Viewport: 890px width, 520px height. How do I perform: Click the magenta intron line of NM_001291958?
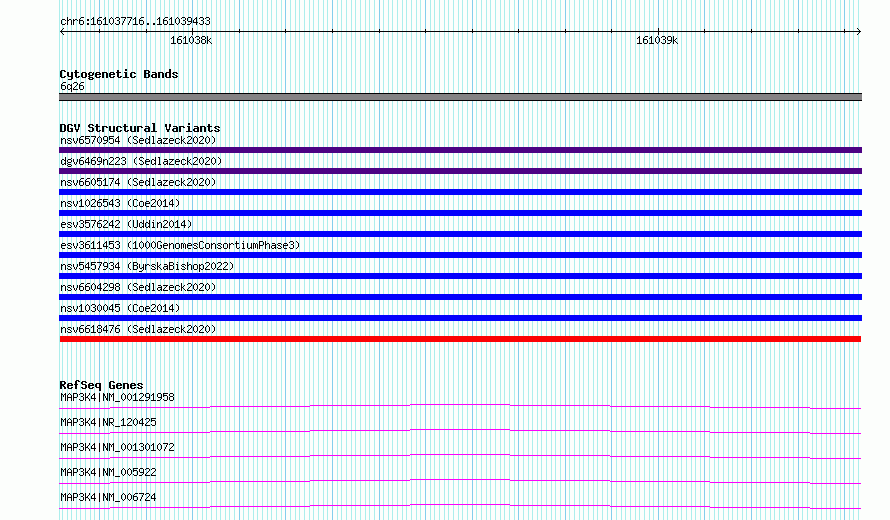(x=460, y=405)
